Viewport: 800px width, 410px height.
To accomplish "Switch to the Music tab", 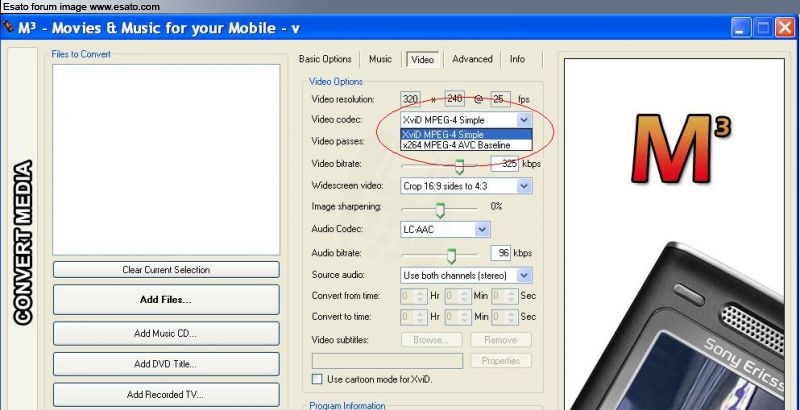I will pyautogui.click(x=380, y=59).
